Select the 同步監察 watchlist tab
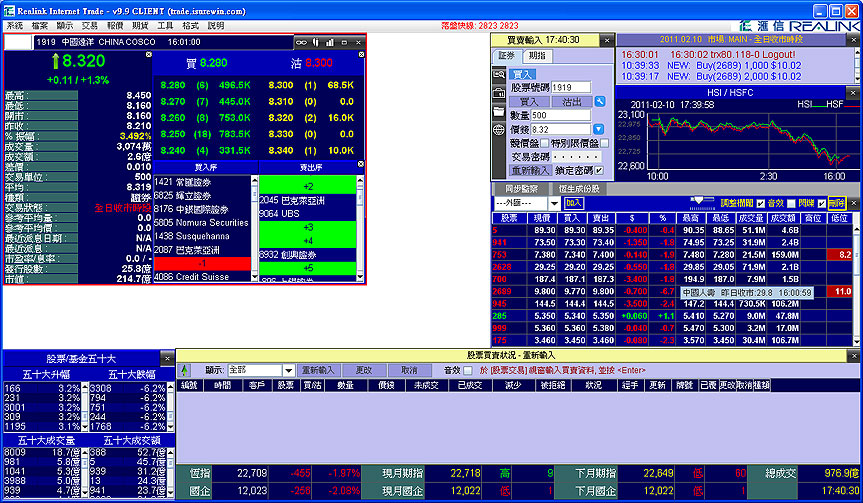863x503 pixels. [x=521, y=189]
